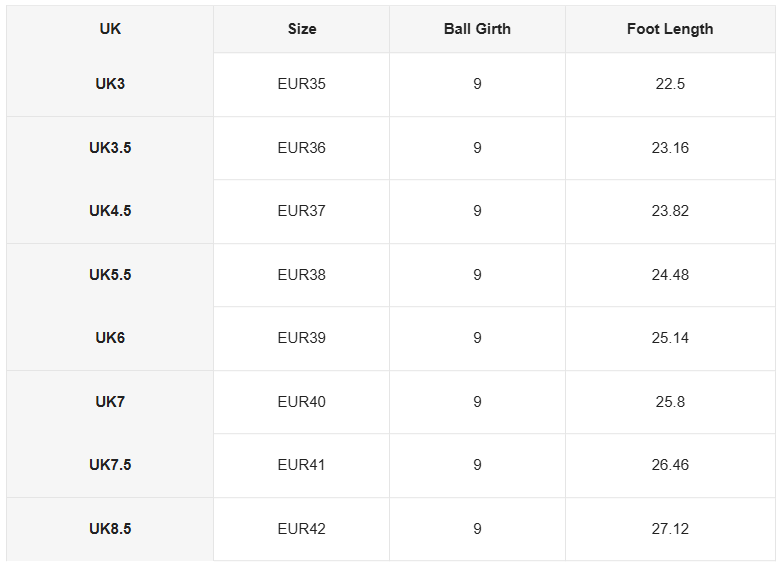Select the UK3.5 row label
Screen dimensions: 777x566
pos(110,148)
